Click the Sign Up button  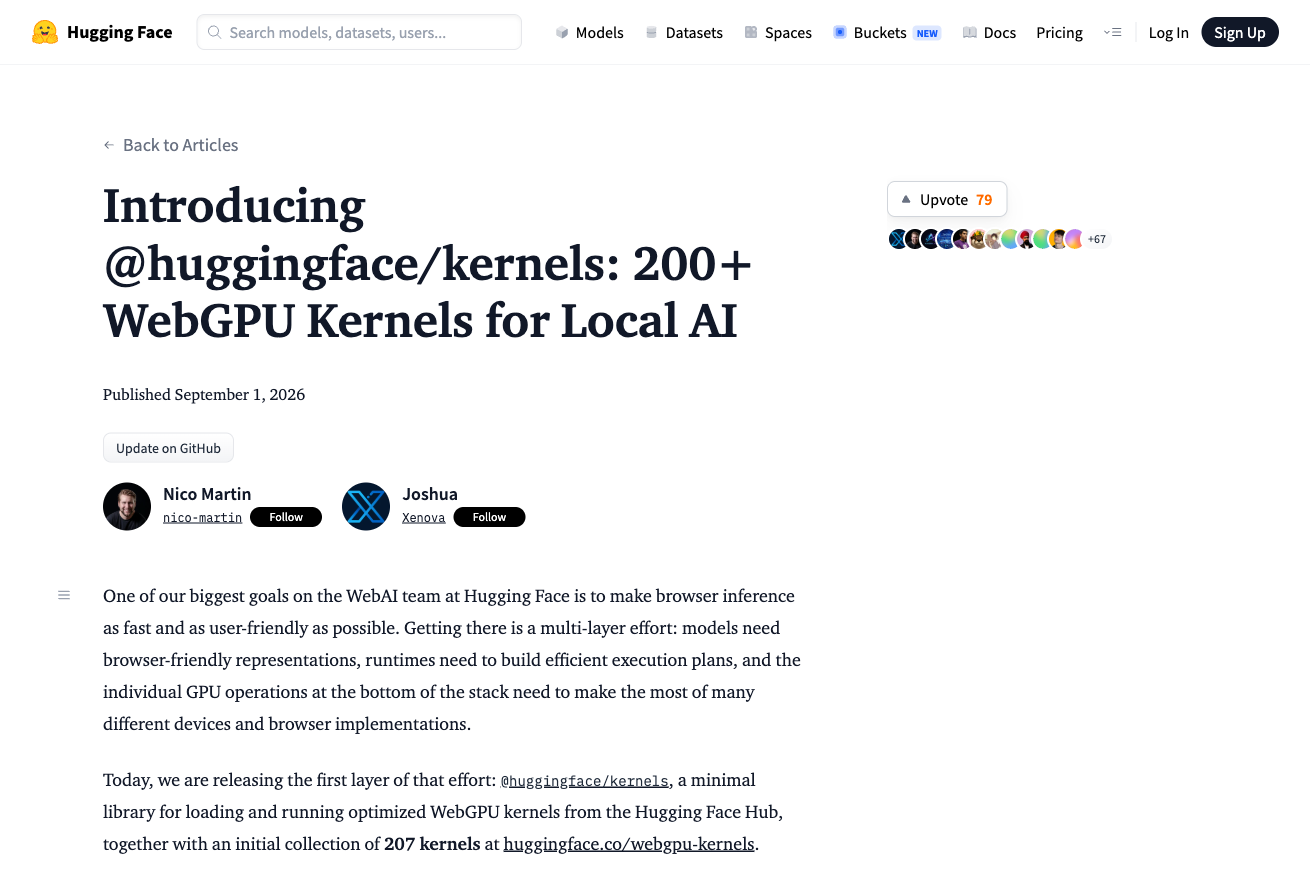[x=1240, y=32]
